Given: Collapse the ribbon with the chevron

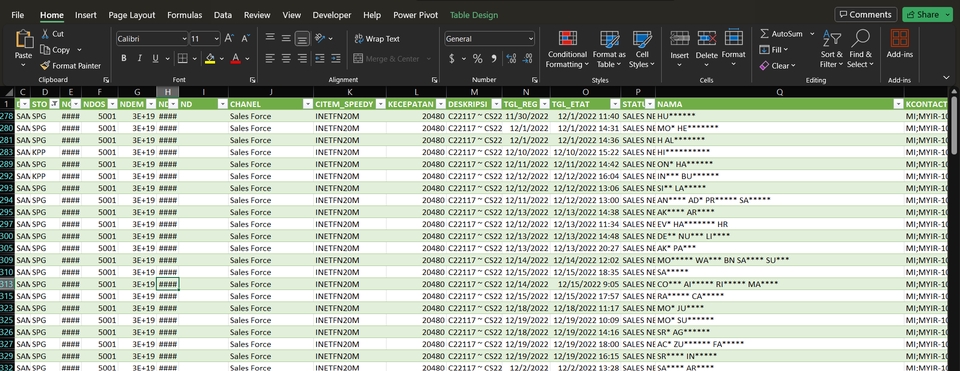Looking at the screenshot, I should [948, 78].
